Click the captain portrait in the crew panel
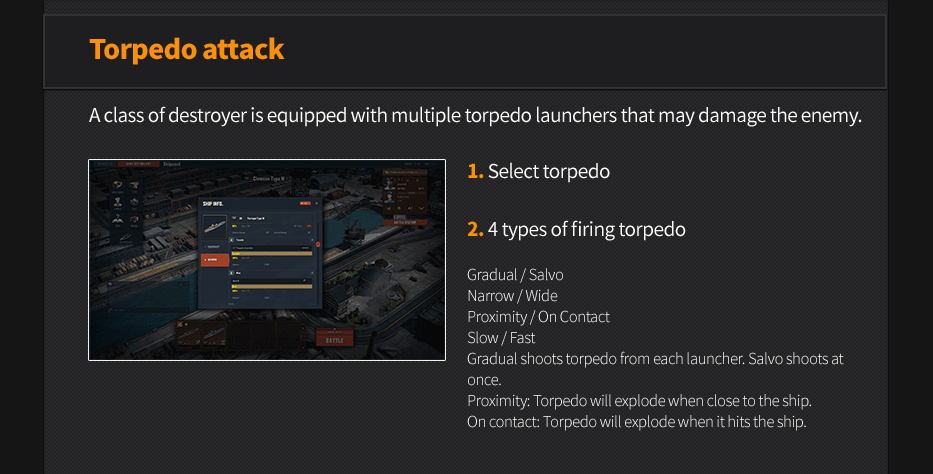 tap(391, 186)
